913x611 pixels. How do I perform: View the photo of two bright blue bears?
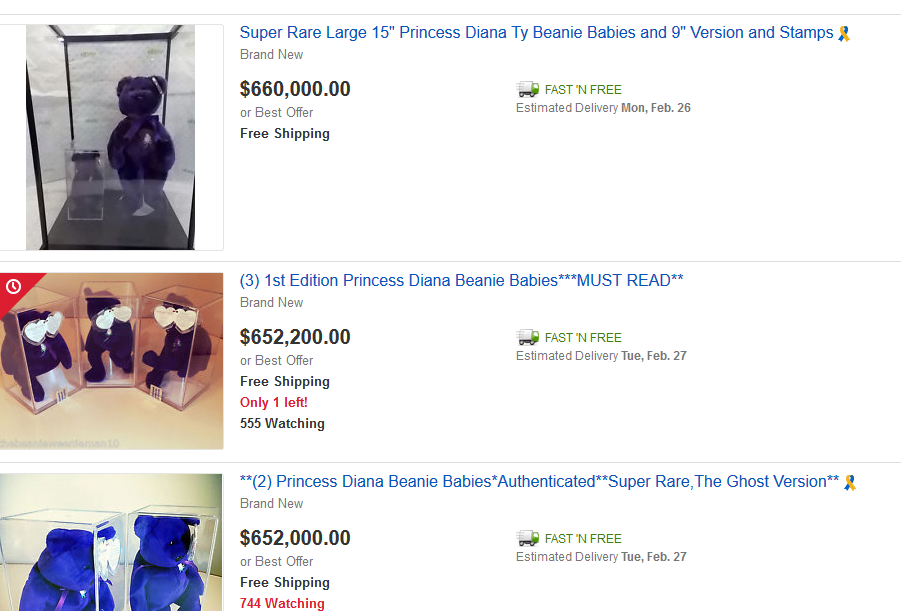pos(111,542)
